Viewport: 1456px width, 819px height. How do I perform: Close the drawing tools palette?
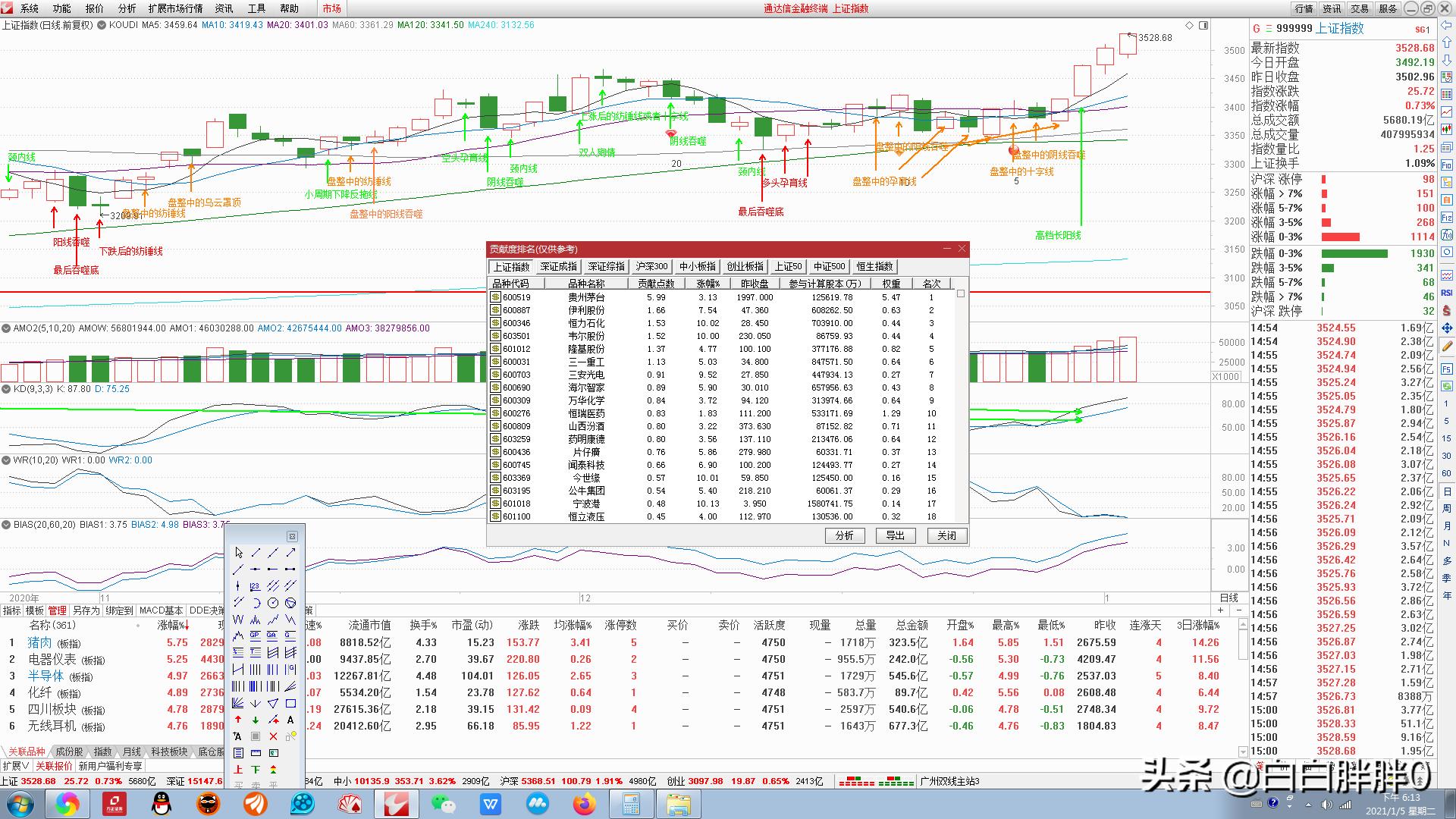click(292, 536)
